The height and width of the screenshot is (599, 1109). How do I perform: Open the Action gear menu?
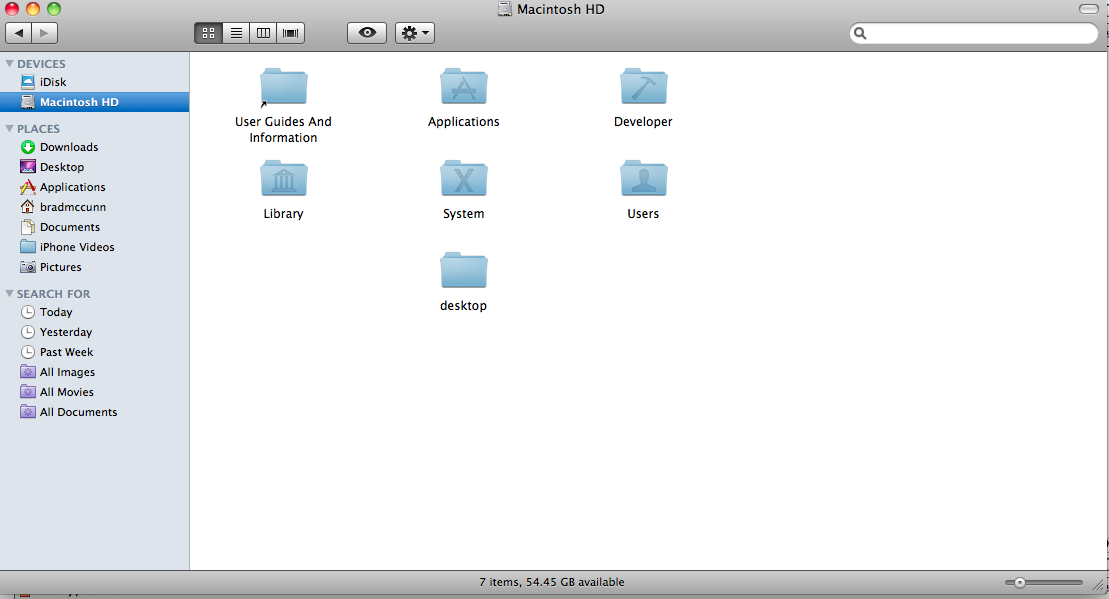tap(414, 33)
